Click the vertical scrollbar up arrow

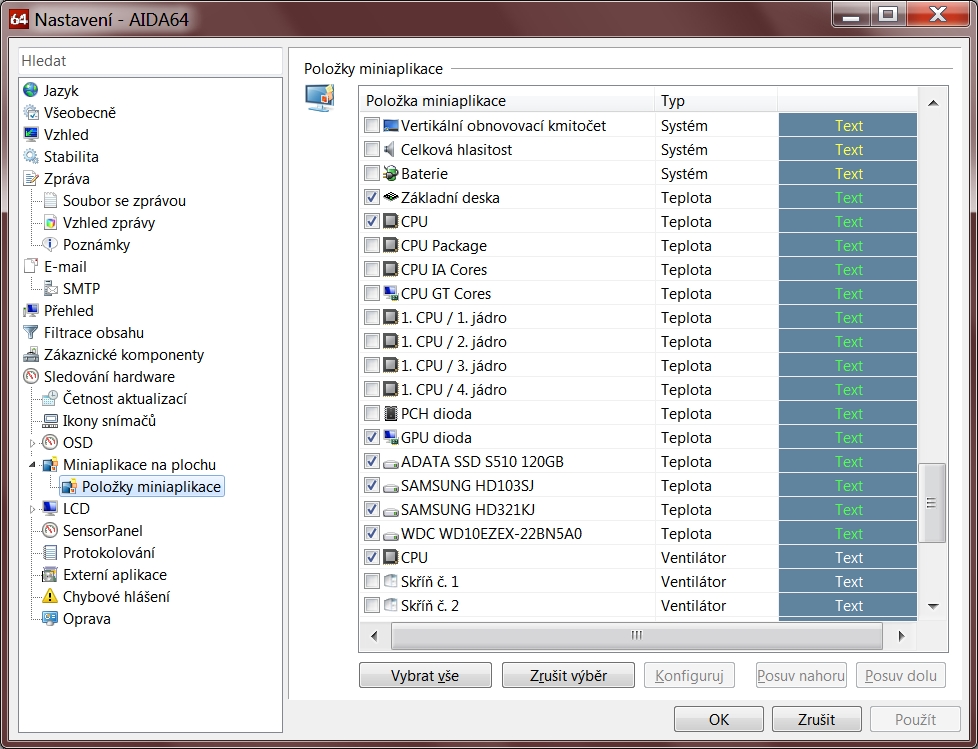pyautogui.click(x=933, y=103)
